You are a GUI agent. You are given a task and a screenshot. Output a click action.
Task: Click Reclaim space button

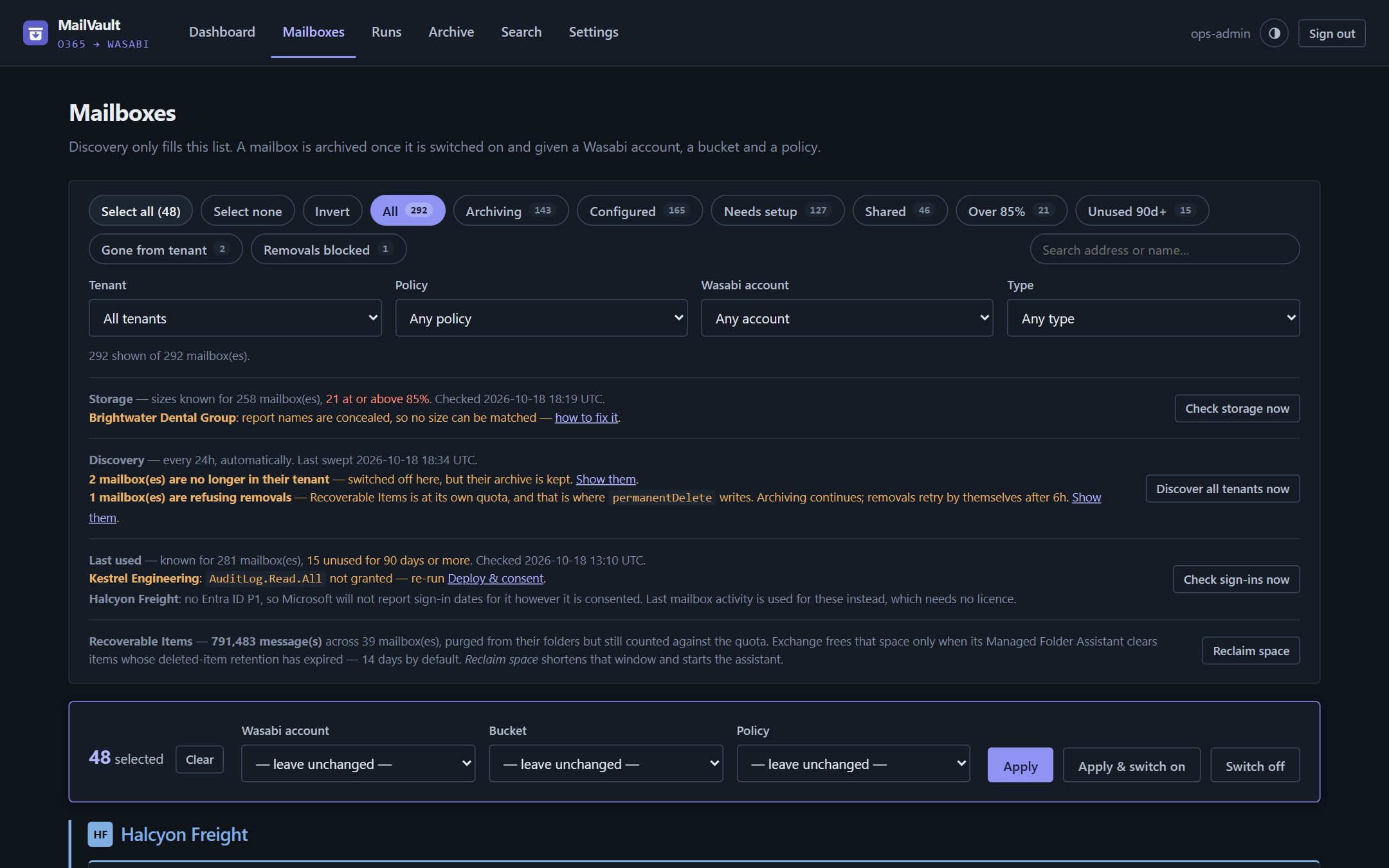click(1251, 651)
